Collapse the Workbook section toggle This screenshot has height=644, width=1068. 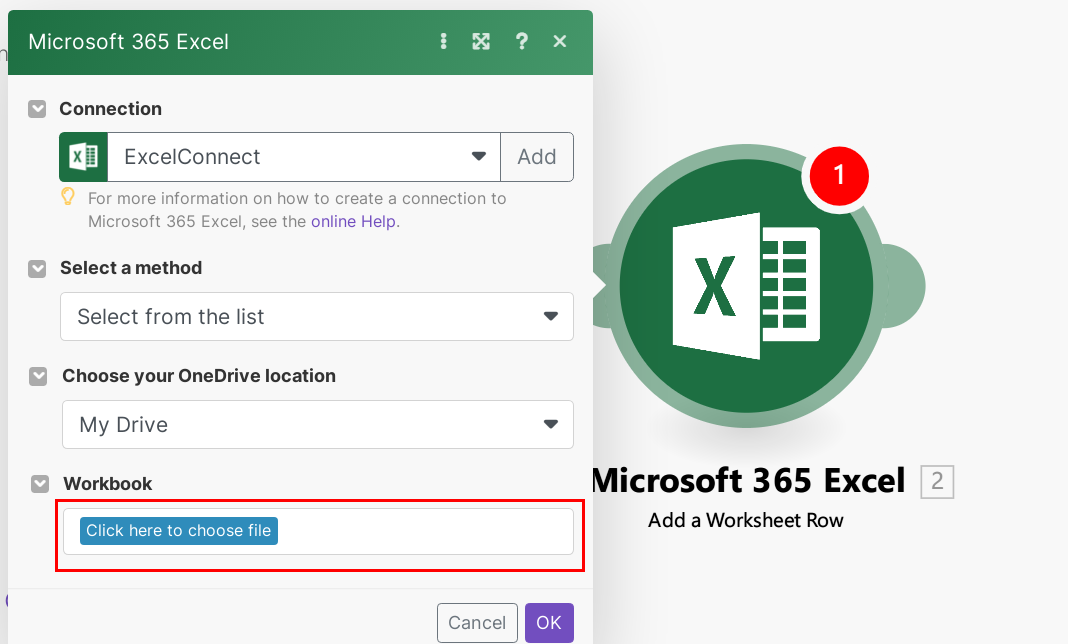pyautogui.click(x=40, y=484)
